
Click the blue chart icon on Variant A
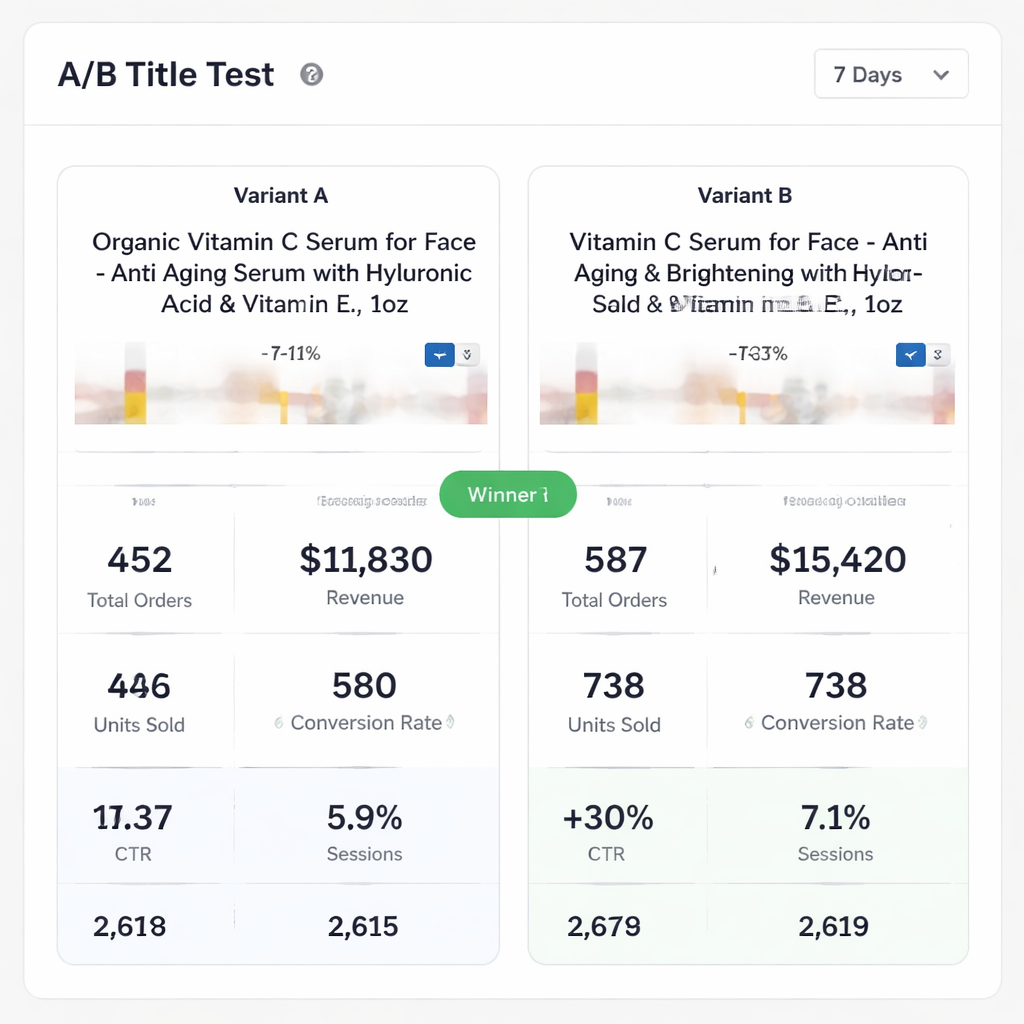click(x=439, y=355)
